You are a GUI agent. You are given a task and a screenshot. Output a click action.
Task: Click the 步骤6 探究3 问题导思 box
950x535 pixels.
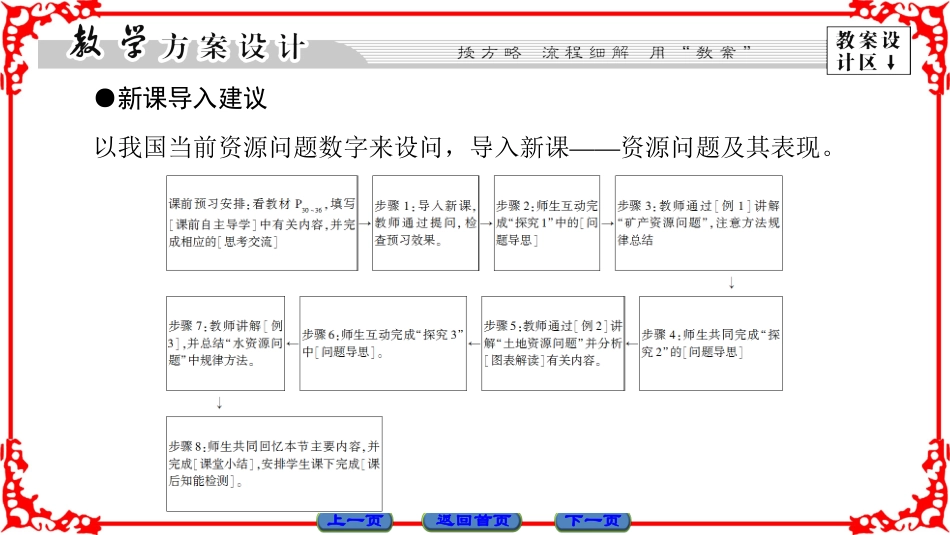pyautogui.click(x=383, y=344)
